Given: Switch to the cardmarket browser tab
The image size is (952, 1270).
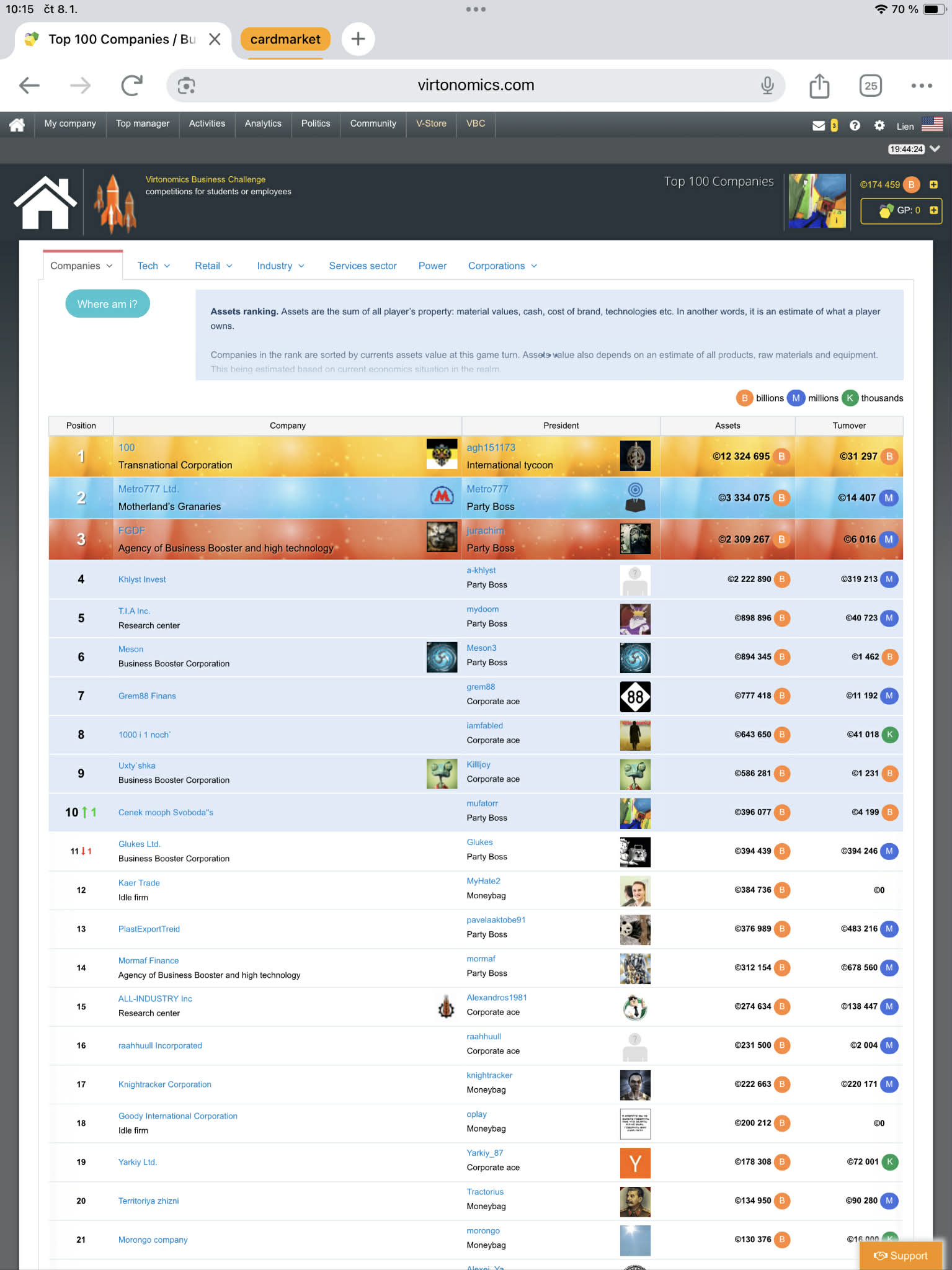Looking at the screenshot, I should [285, 40].
